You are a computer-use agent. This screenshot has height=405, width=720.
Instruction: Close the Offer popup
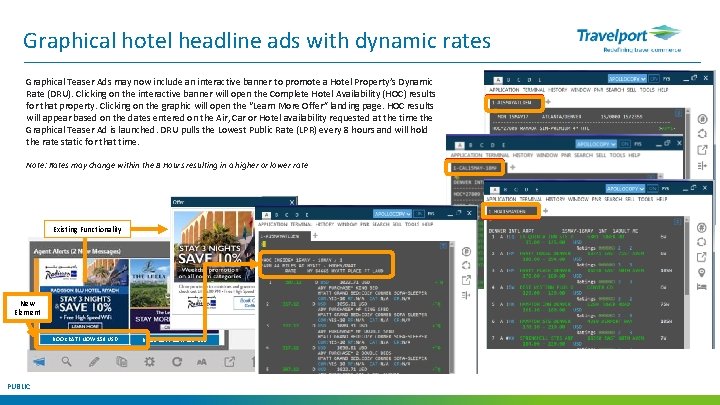coord(292,202)
